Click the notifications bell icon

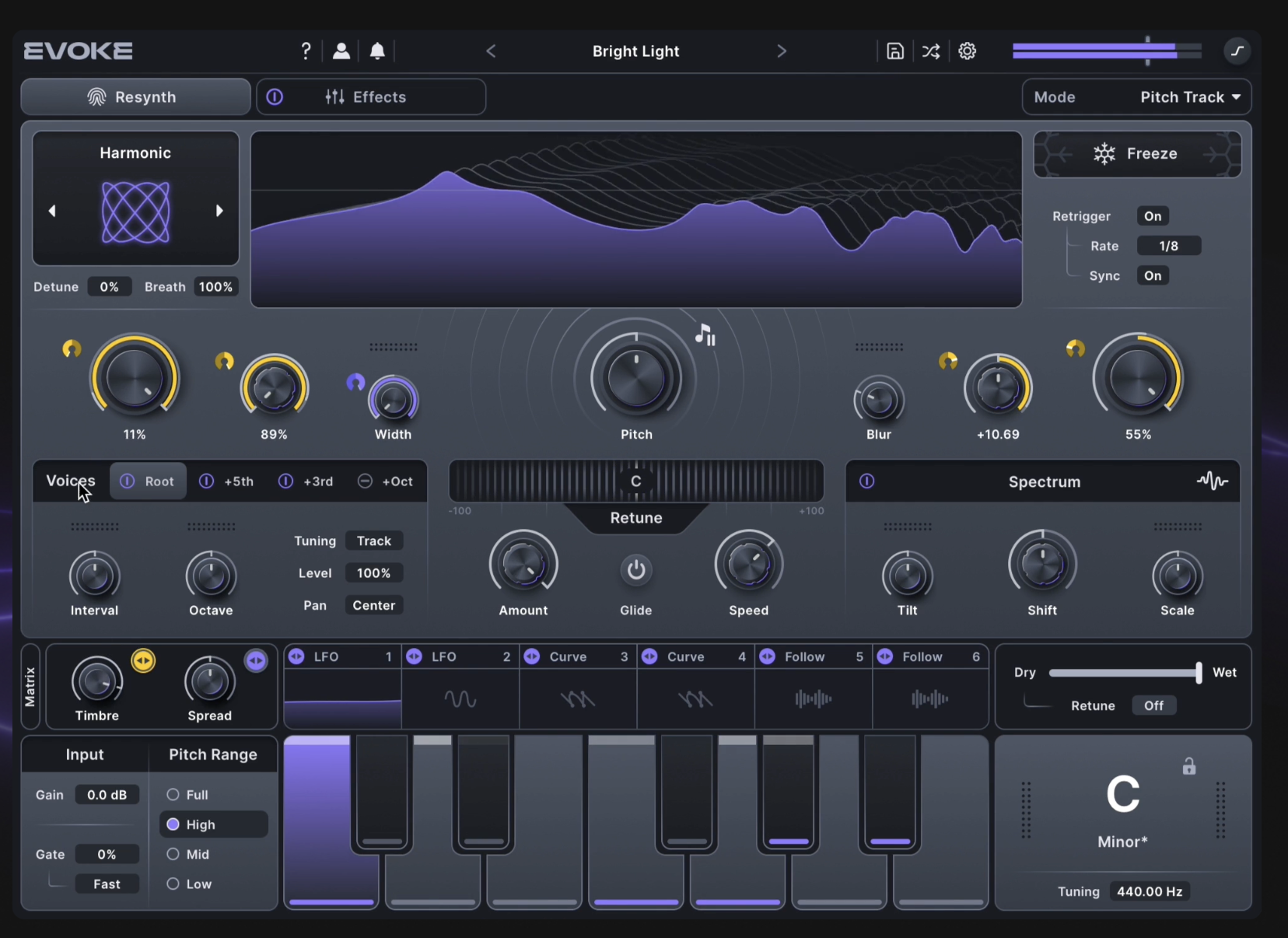(377, 51)
